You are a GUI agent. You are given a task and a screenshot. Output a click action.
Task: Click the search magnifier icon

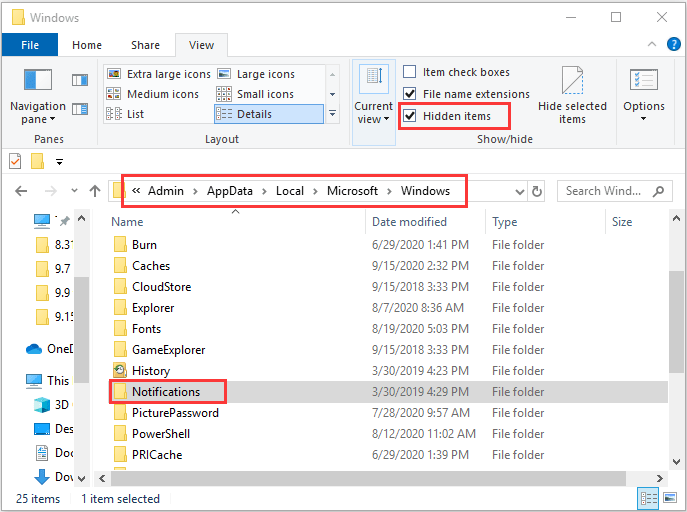658,191
